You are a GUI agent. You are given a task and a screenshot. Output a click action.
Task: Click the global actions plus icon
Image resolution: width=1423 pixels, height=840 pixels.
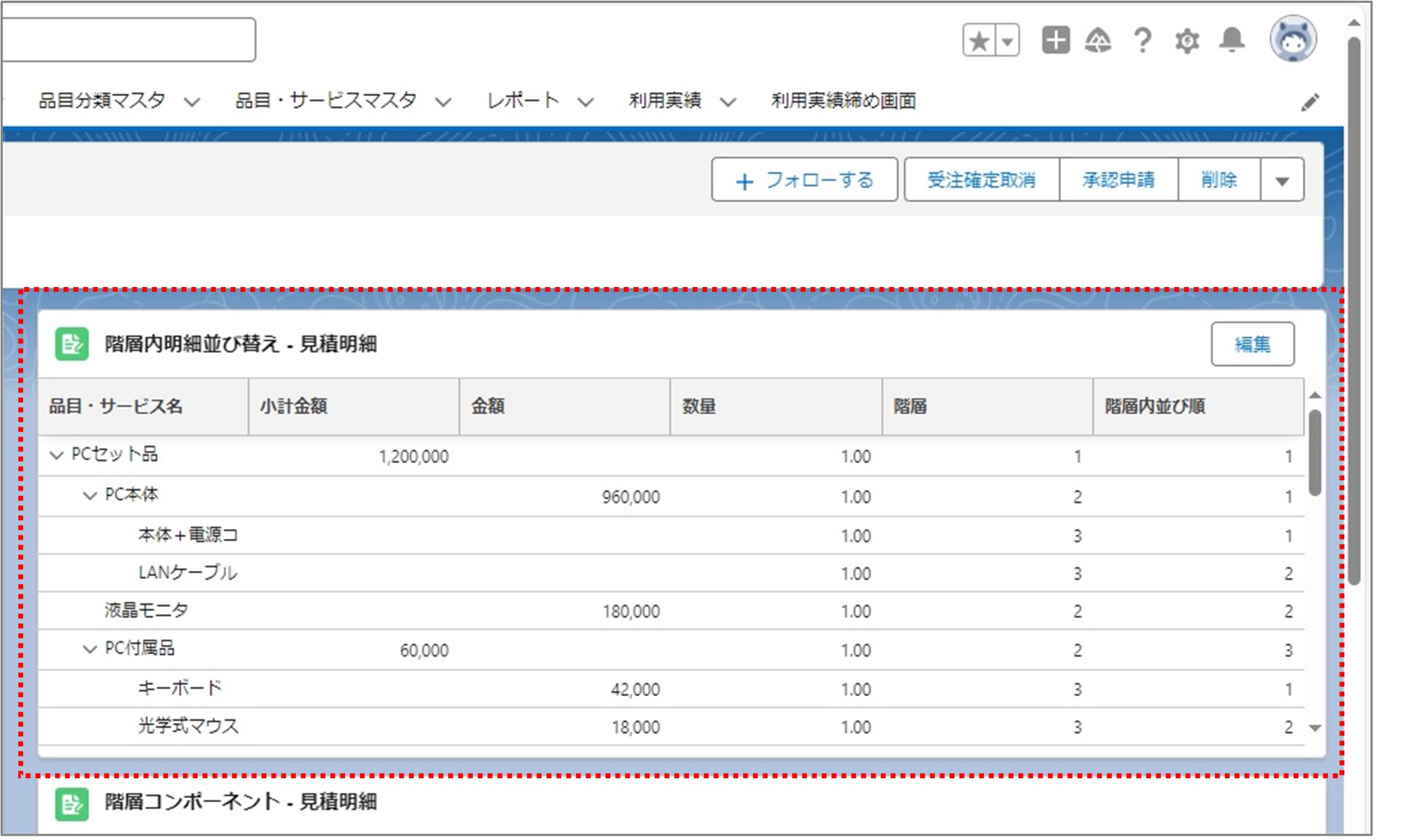(x=1055, y=40)
